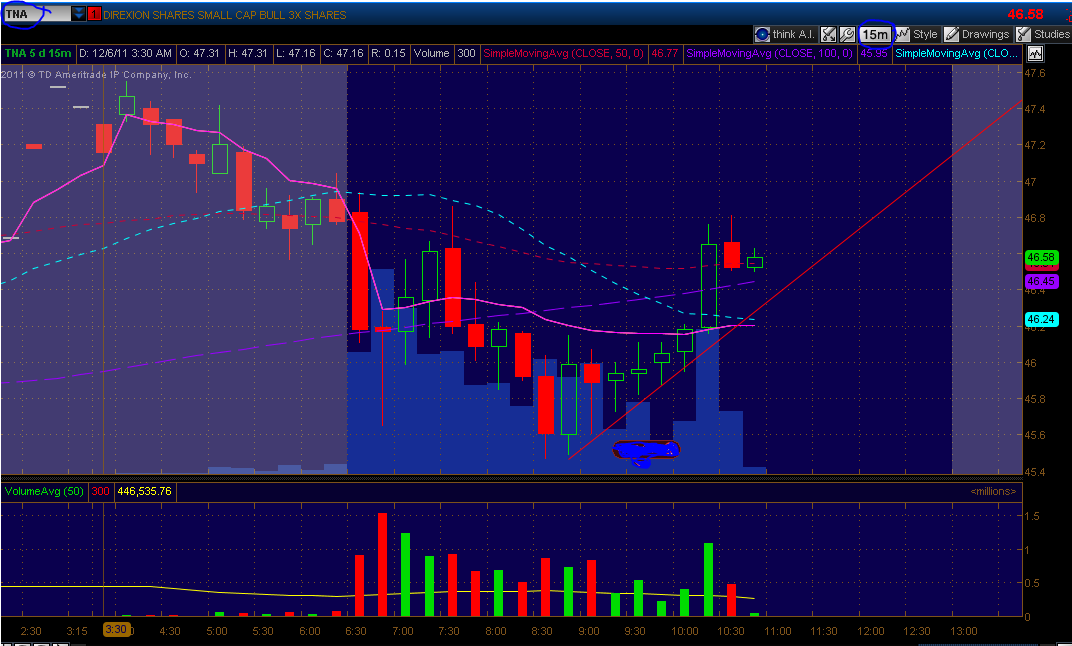Open the Studies button
This screenshot has height=646, width=1072.
tap(1043, 34)
